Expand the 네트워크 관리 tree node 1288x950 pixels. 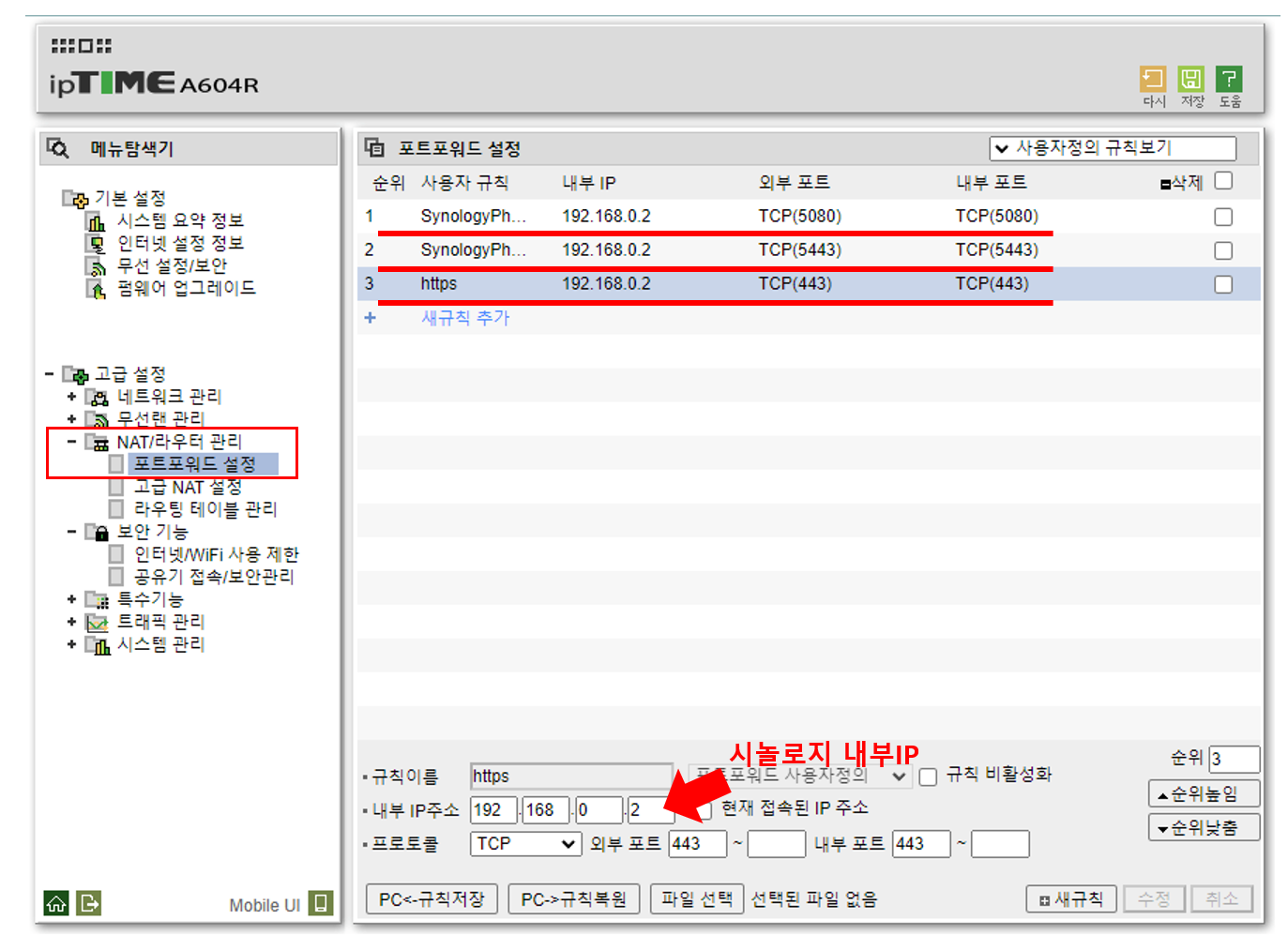(x=72, y=397)
